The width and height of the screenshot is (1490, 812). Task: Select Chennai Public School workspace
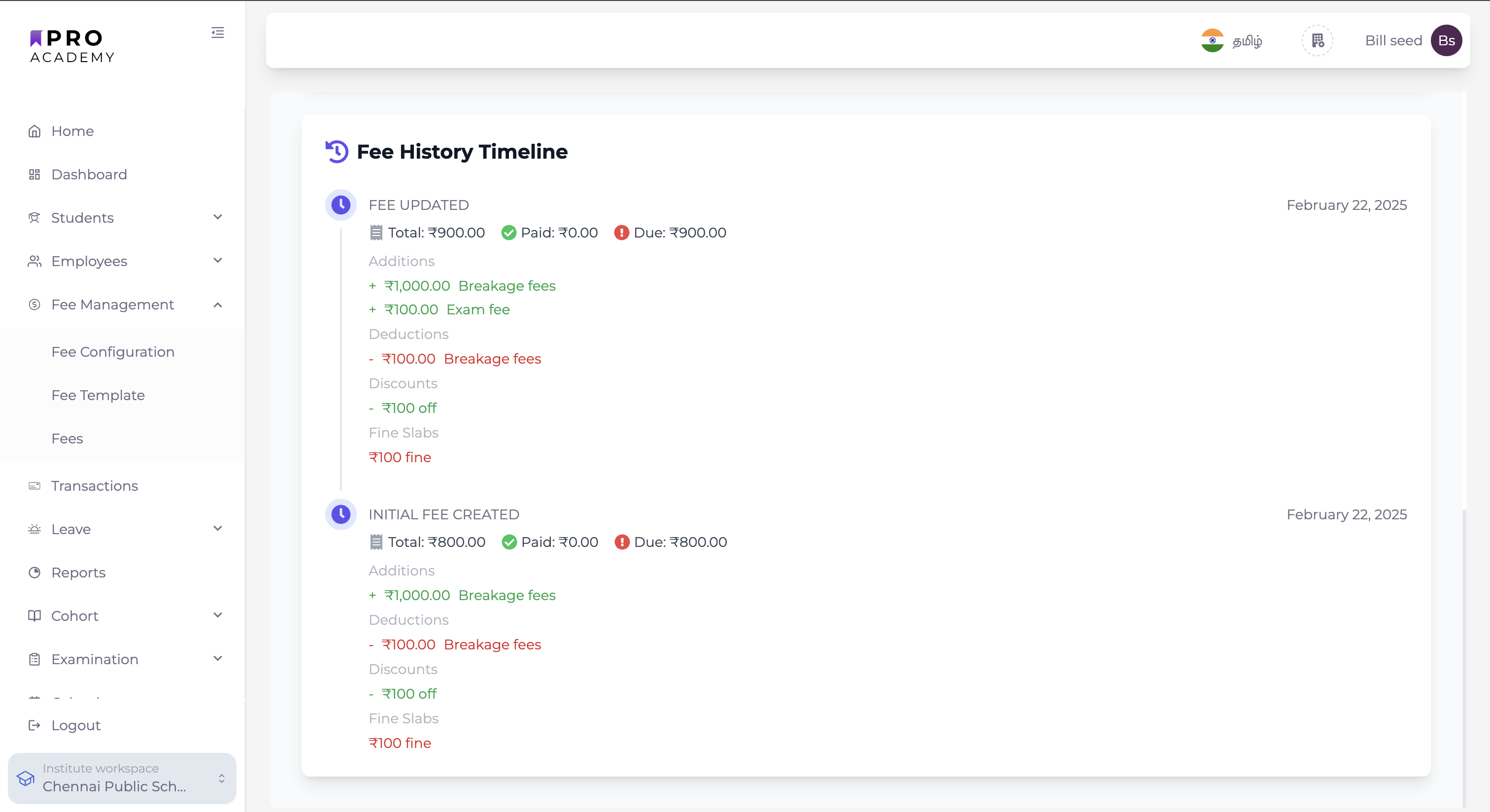[122, 778]
